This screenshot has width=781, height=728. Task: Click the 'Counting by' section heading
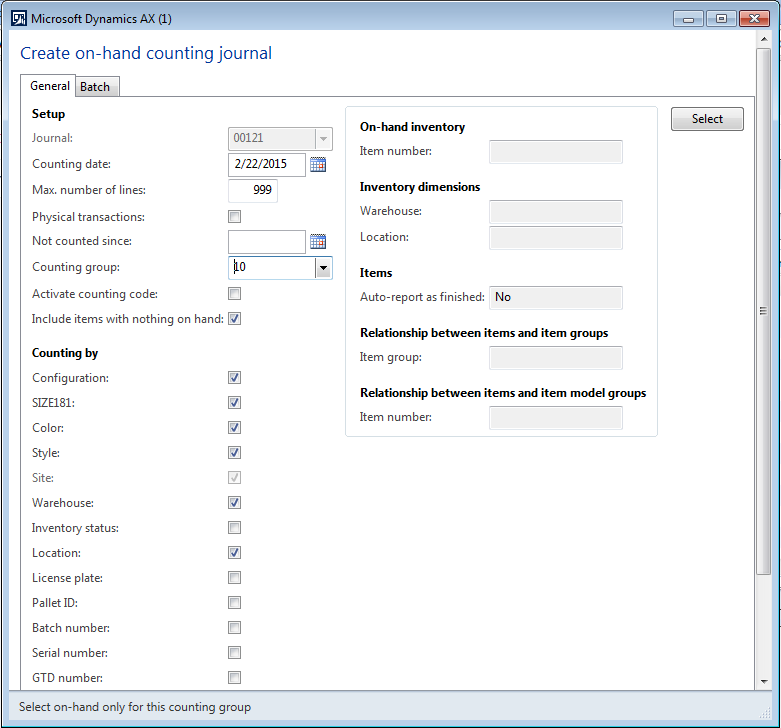point(65,353)
